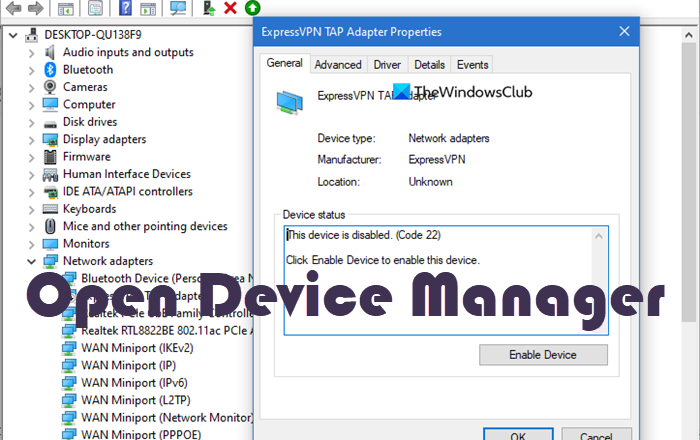Click the Device Manager vertical scrollbar thumb

point(688,182)
